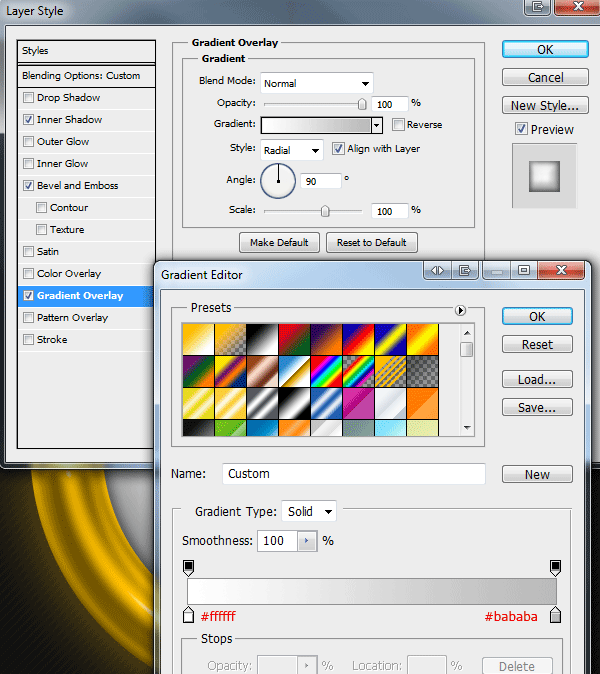The image size is (600, 674).
Task: Select the Gradient Overlay style entry
Action: 86,296
